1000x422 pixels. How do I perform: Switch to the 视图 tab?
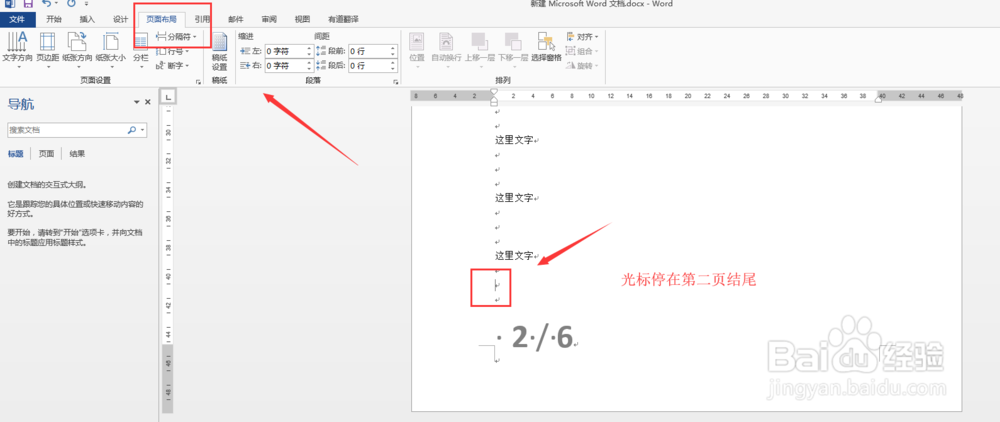(x=302, y=19)
